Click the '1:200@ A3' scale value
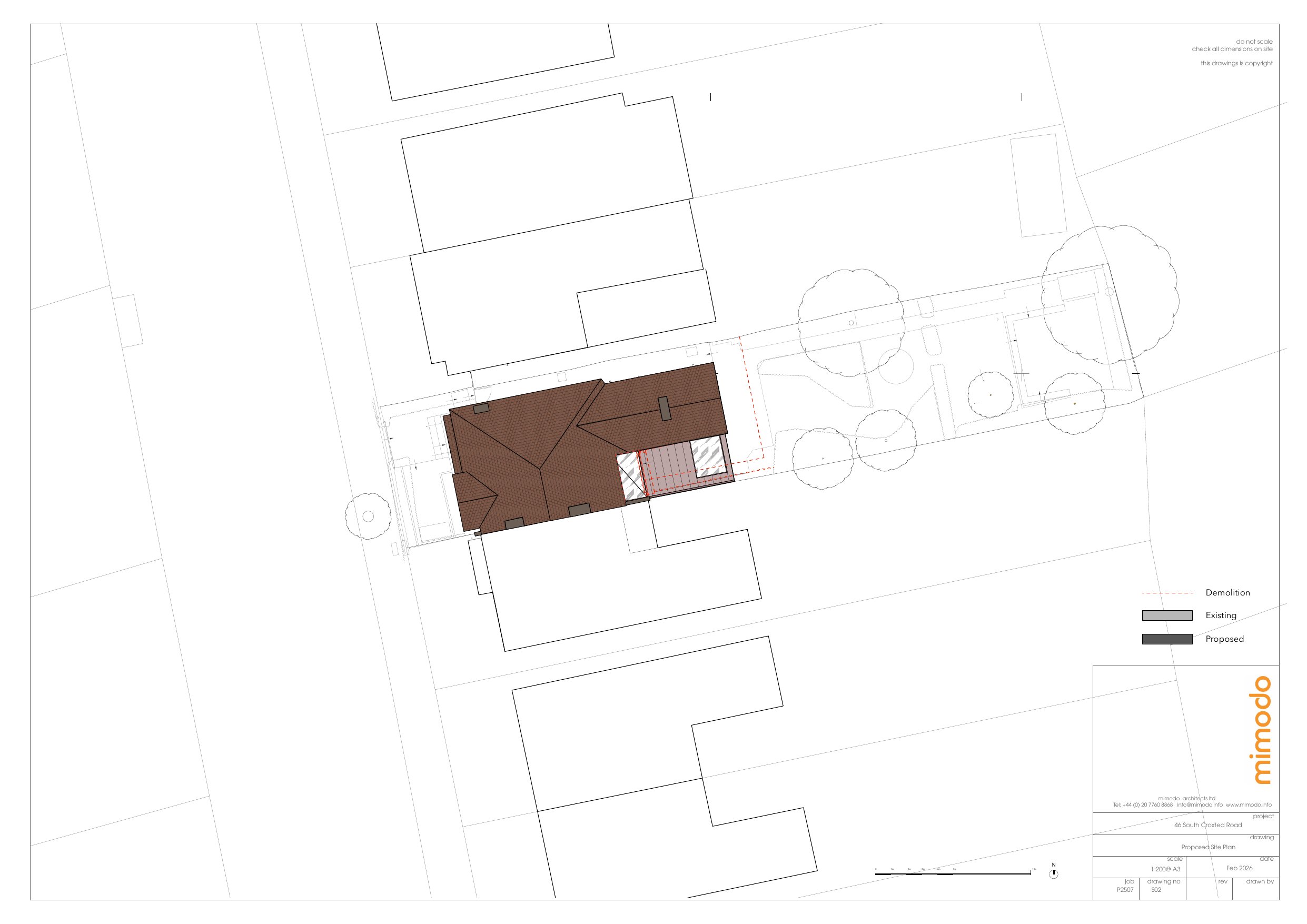The image size is (1307, 924). (1165, 869)
